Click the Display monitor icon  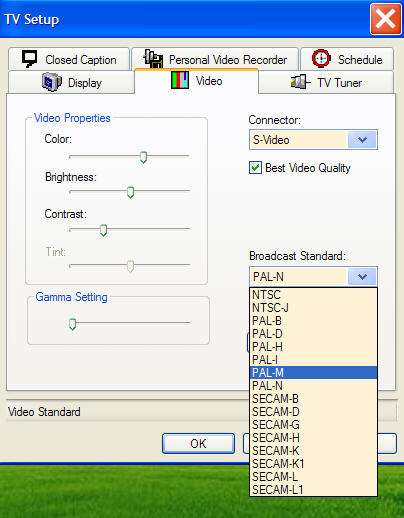point(52,82)
